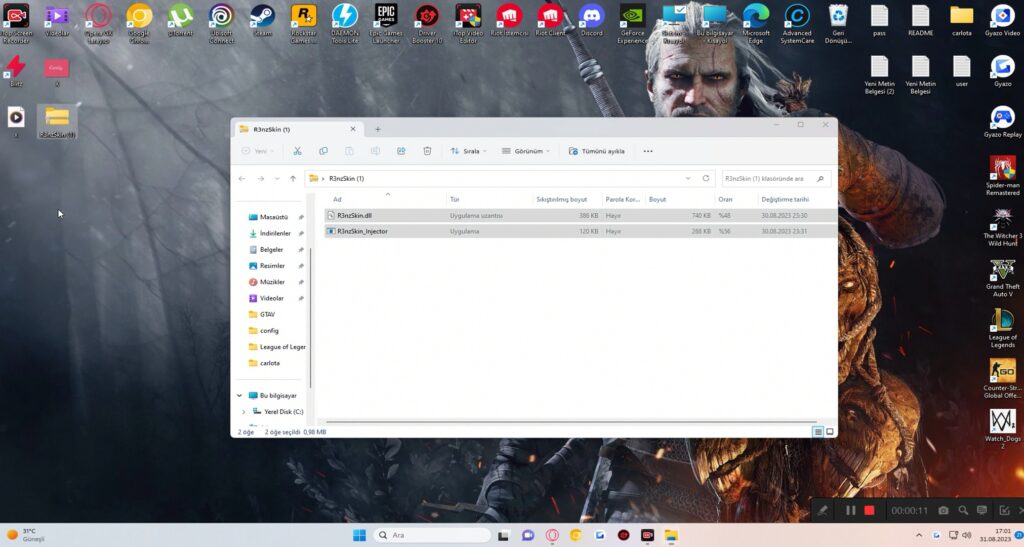Expand the Yerel Disk (C:) tree node
This screenshot has height=547, width=1024.
pyautogui.click(x=244, y=412)
